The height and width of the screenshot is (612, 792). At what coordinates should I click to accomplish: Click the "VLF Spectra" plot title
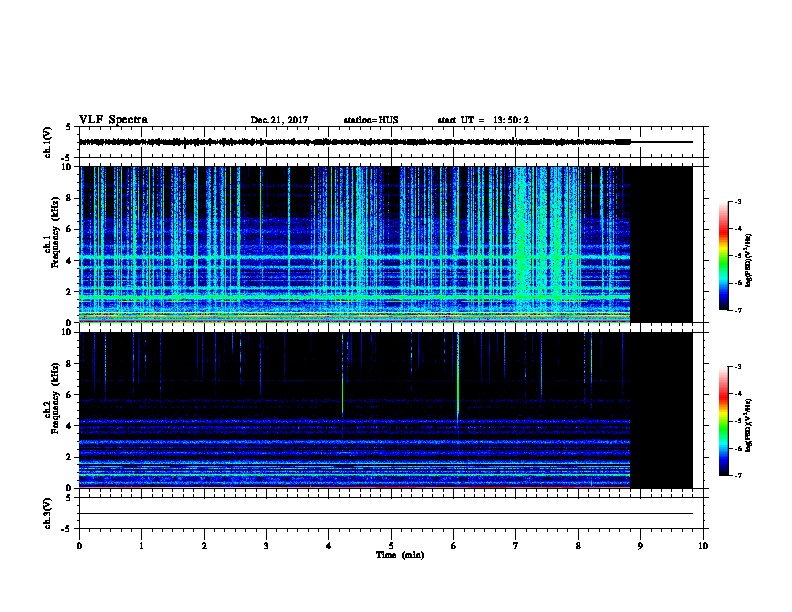pyautogui.click(x=113, y=120)
